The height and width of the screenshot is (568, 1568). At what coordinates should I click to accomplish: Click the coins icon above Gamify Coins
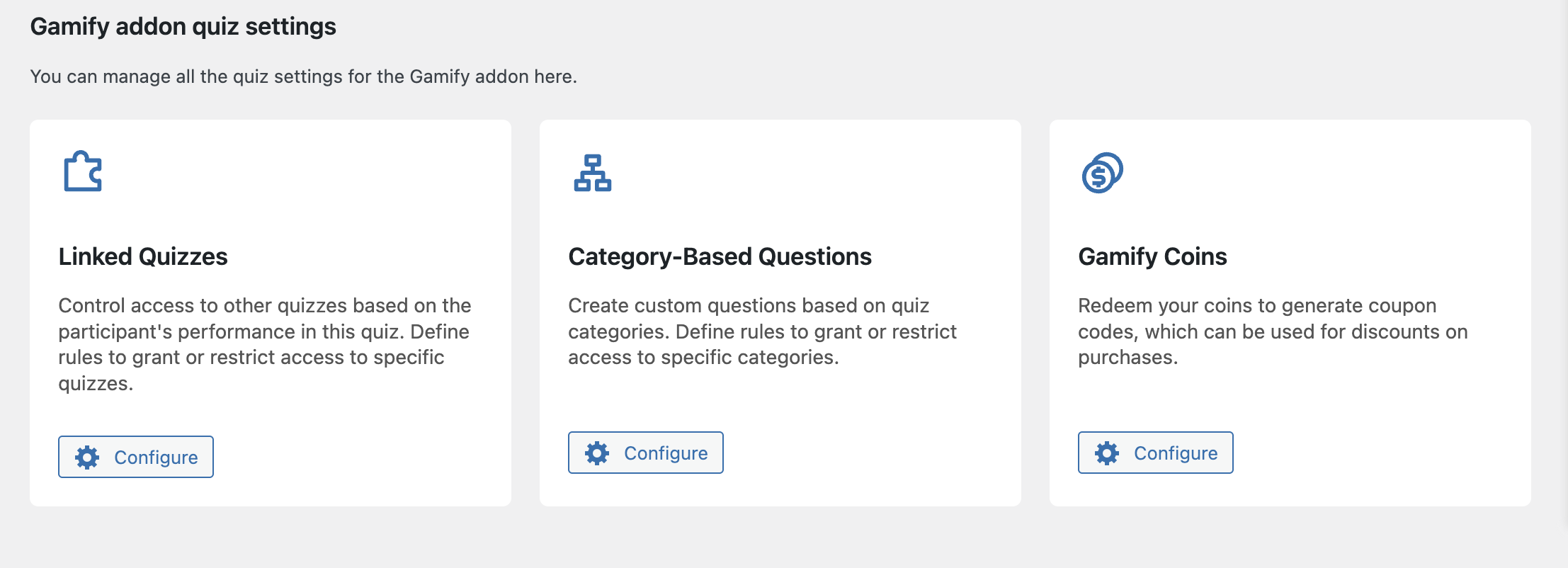[x=1102, y=173]
